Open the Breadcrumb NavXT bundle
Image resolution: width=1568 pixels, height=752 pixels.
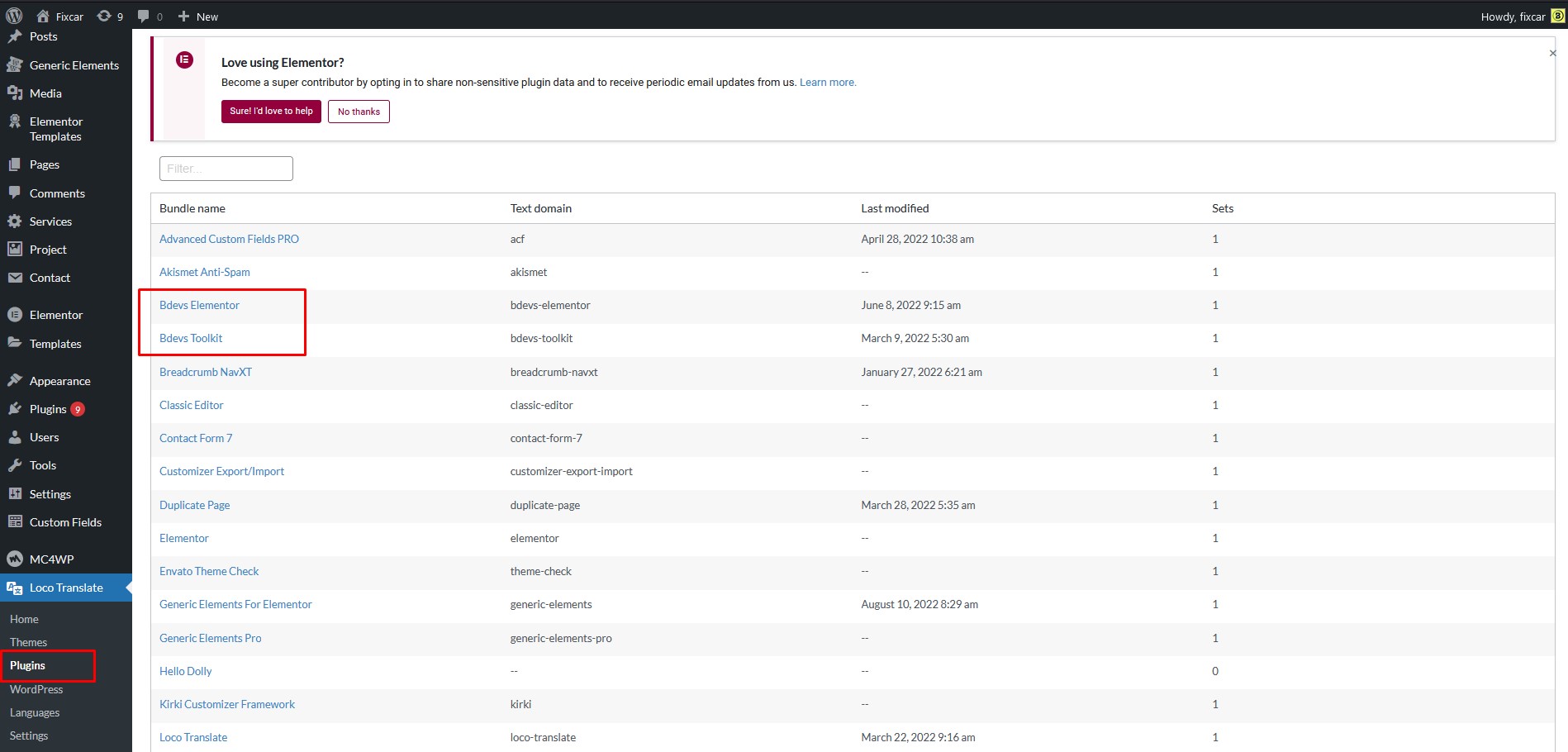coord(206,372)
